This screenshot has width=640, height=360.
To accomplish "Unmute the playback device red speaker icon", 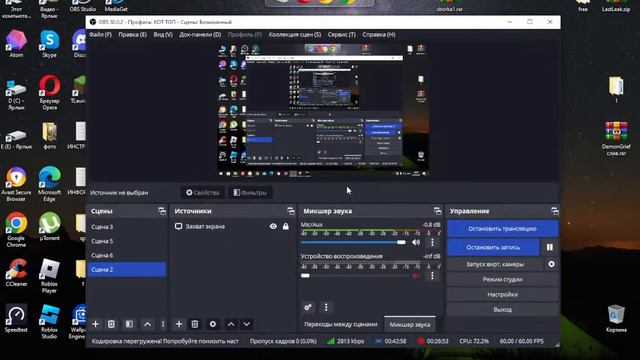I will pos(416,276).
